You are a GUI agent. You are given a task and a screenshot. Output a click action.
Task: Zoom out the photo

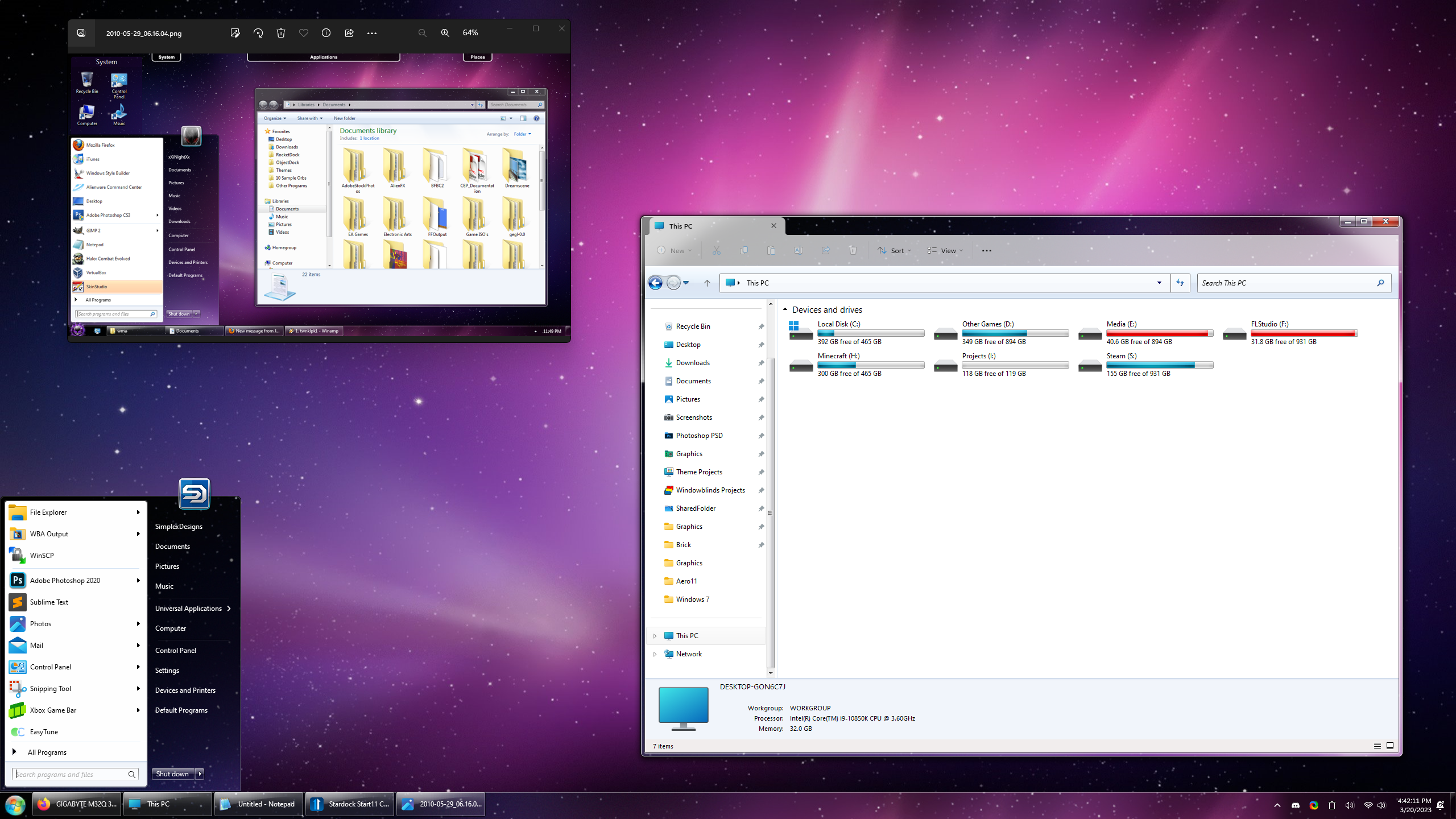(x=422, y=33)
